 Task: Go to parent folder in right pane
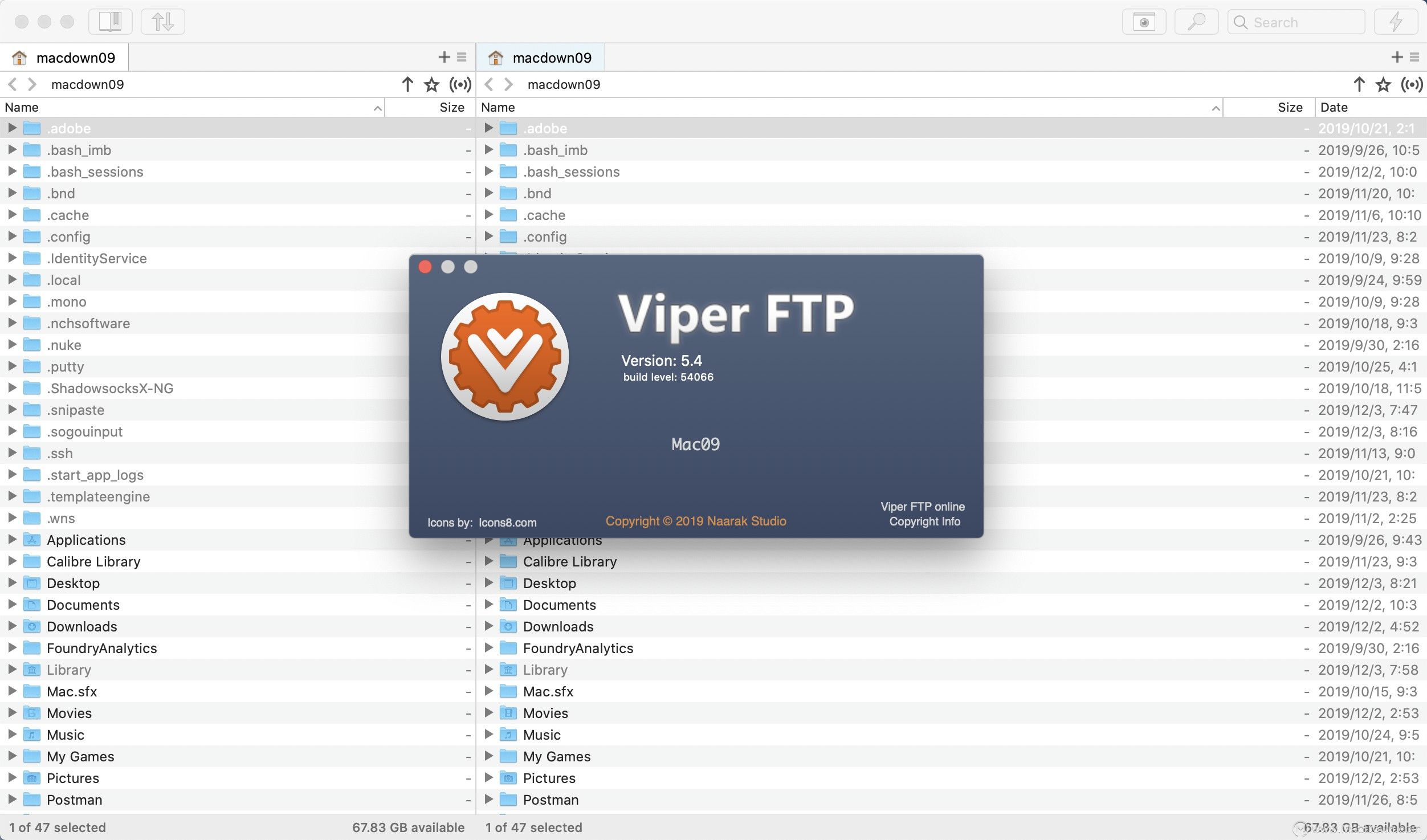point(1359,84)
